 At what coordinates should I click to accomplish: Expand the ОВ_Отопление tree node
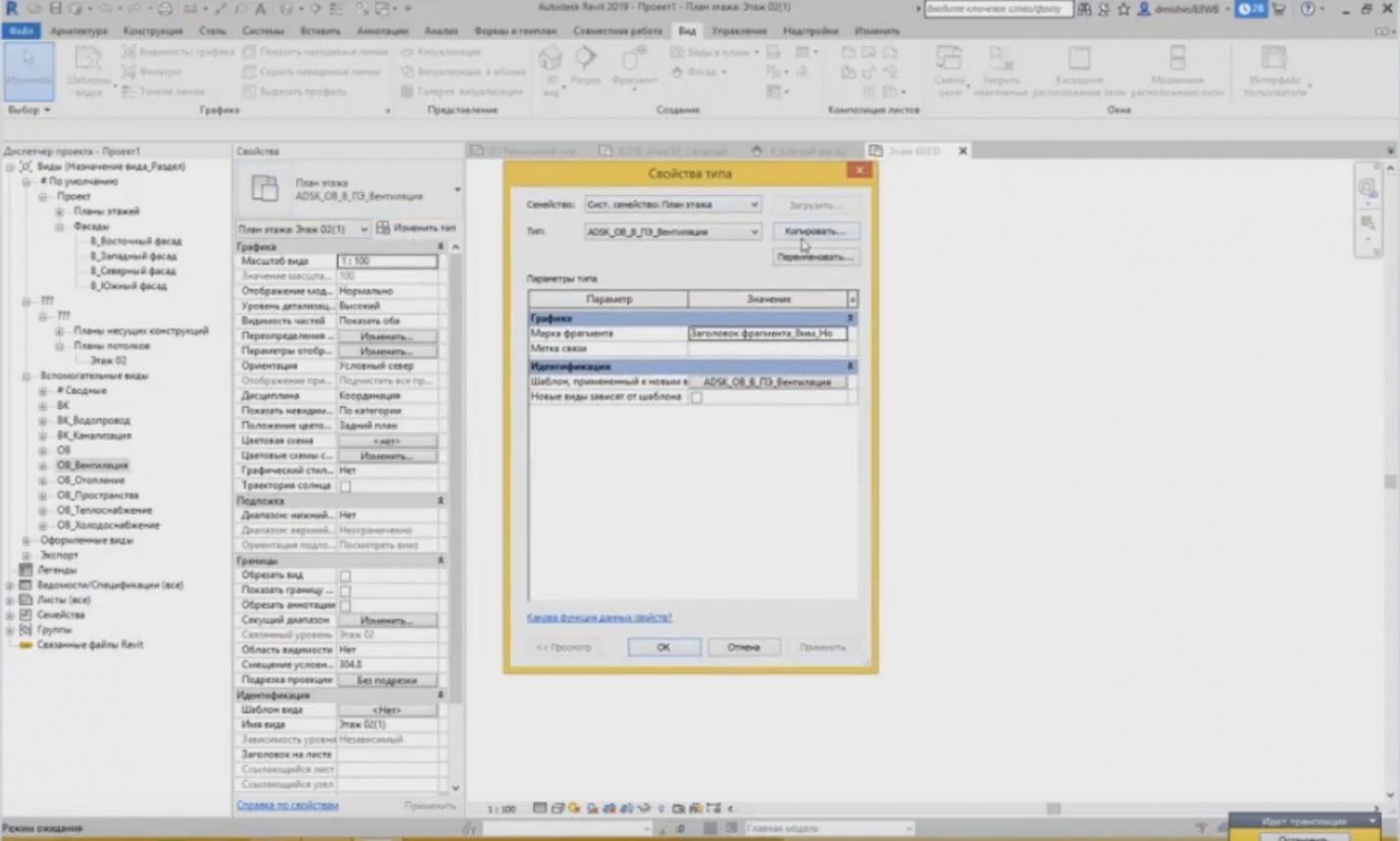43,480
